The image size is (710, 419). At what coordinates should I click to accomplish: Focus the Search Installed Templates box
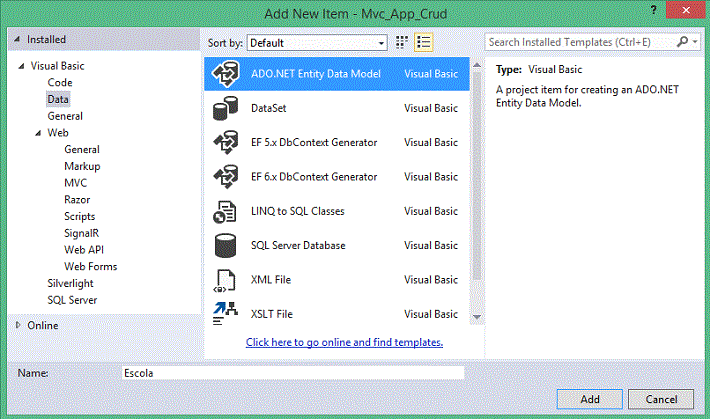[580, 42]
